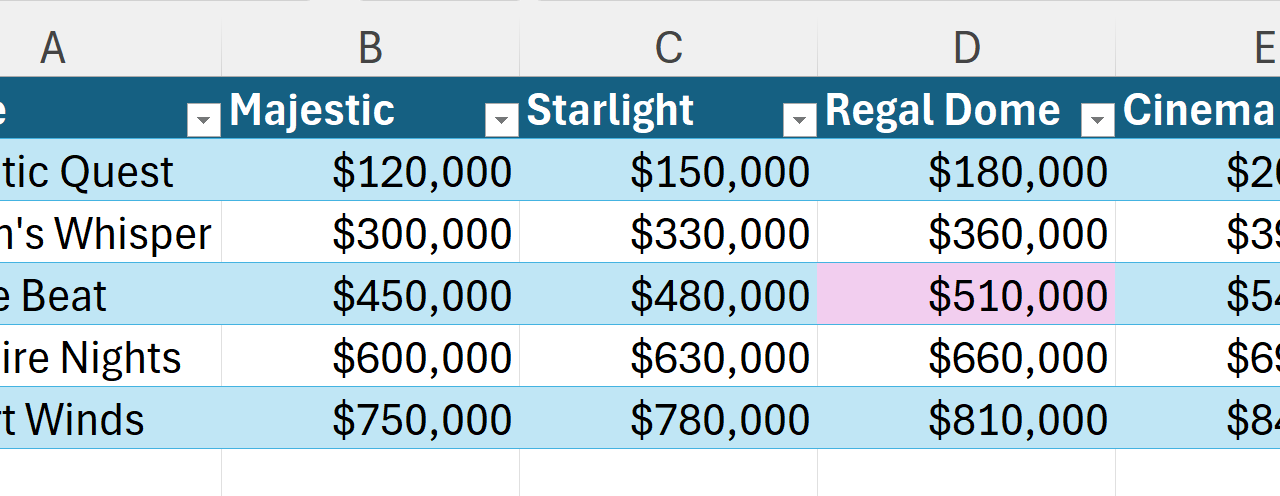This screenshot has height=496, width=1280.
Task: Open the Majestic column filter dropdown
Action: pyautogui.click(x=501, y=121)
